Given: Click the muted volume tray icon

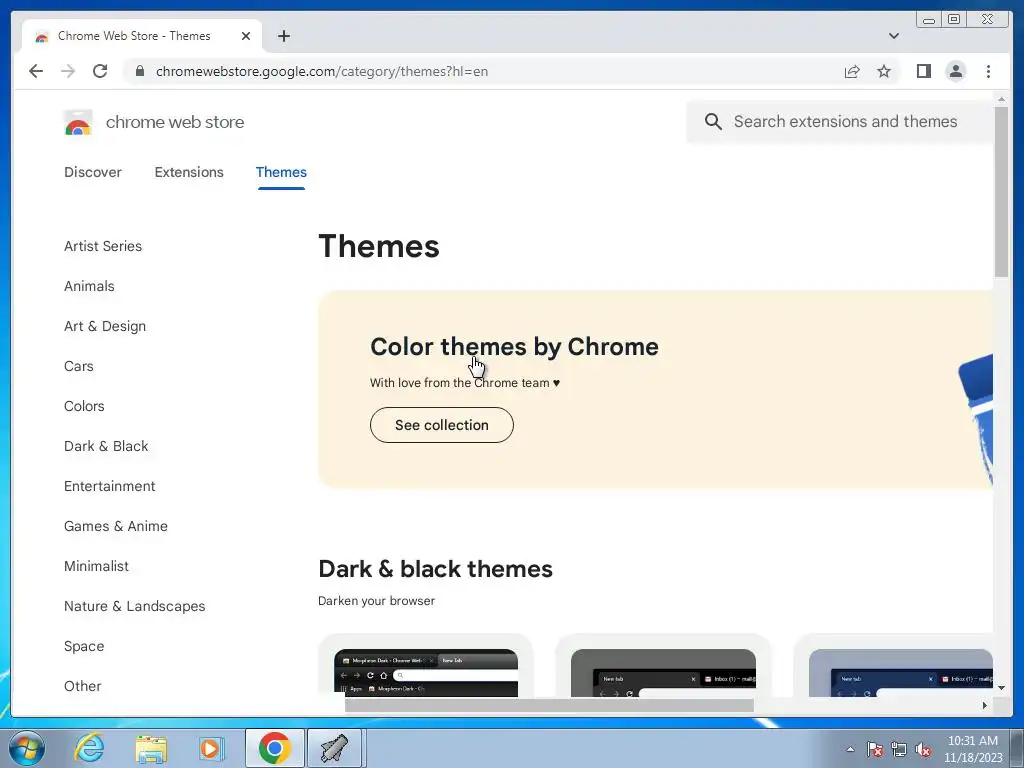Looking at the screenshot, I should [923, 749].
